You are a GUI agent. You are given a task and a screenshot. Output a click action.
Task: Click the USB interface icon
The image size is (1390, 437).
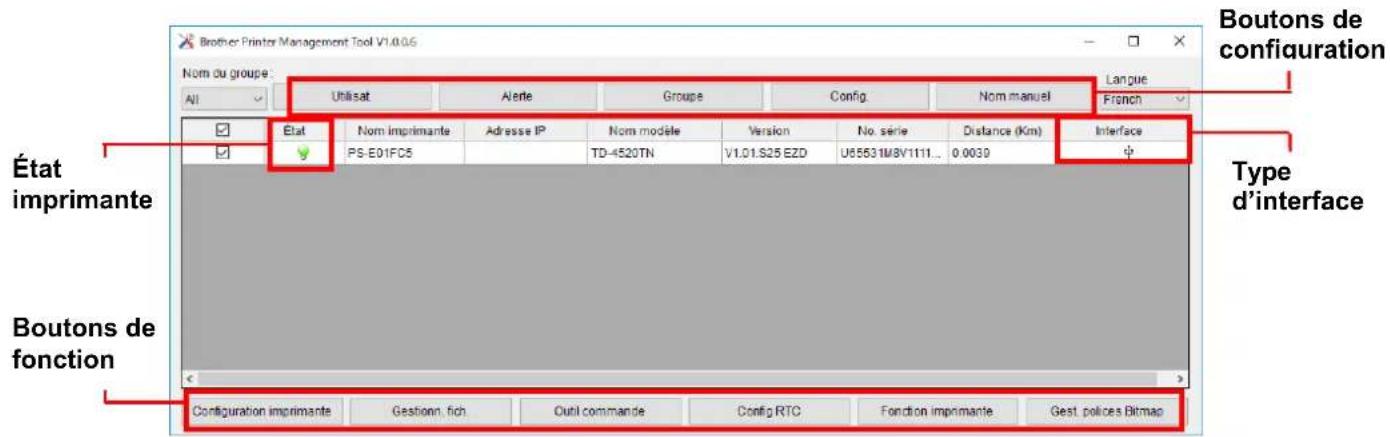coord(1127,153)
